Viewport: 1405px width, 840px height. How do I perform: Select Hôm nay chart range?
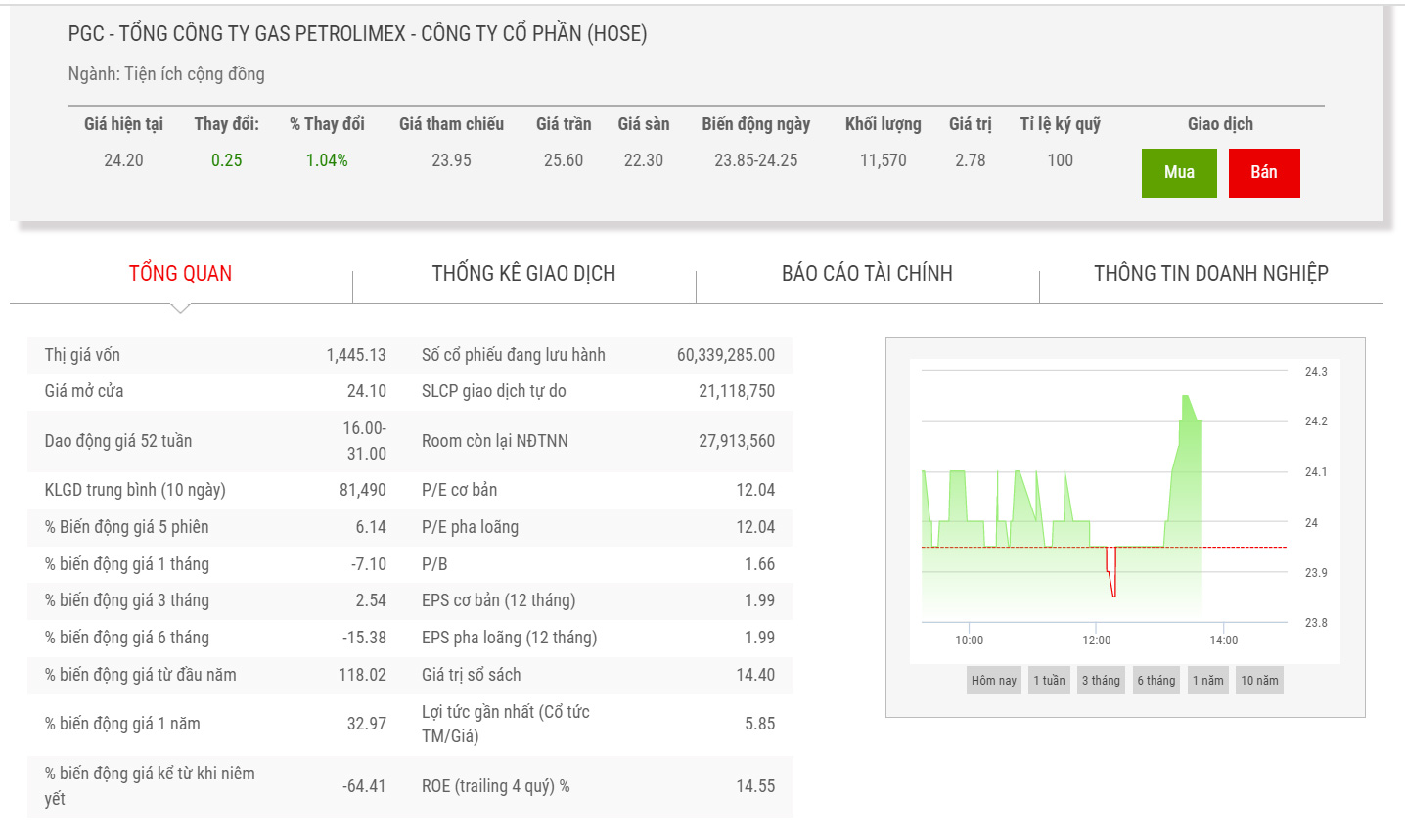[993, 681]
